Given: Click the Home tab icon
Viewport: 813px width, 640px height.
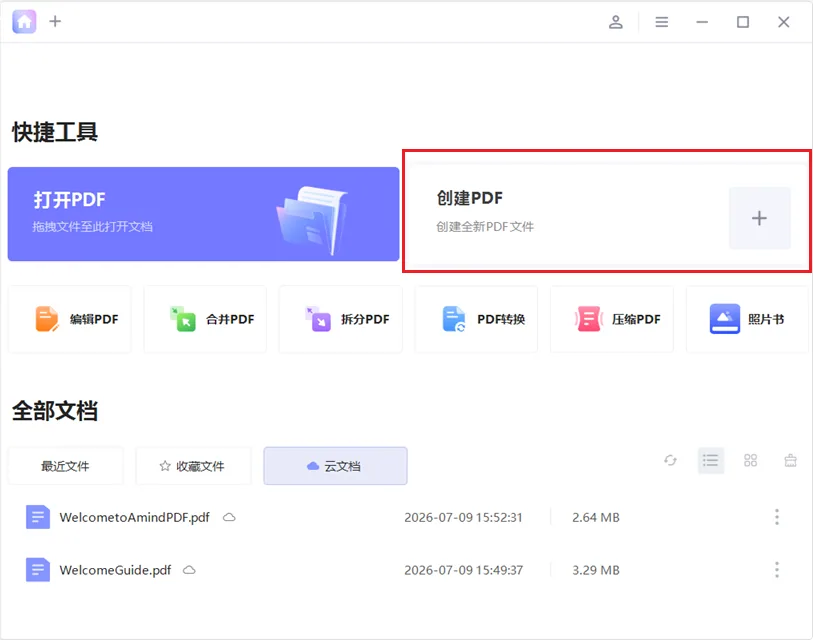Looking at the screenshot, I should pyautogui.click(x=24, y=22).
